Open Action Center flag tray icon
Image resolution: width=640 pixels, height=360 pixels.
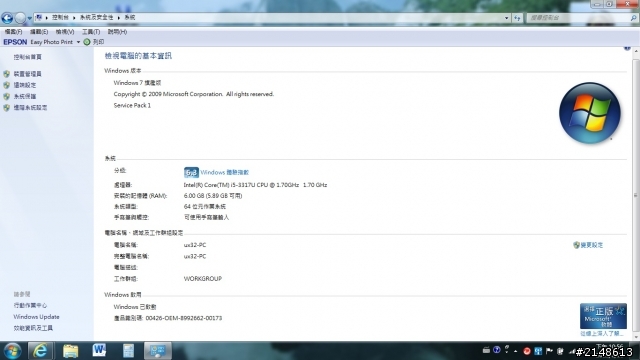(x=549, y=351)
